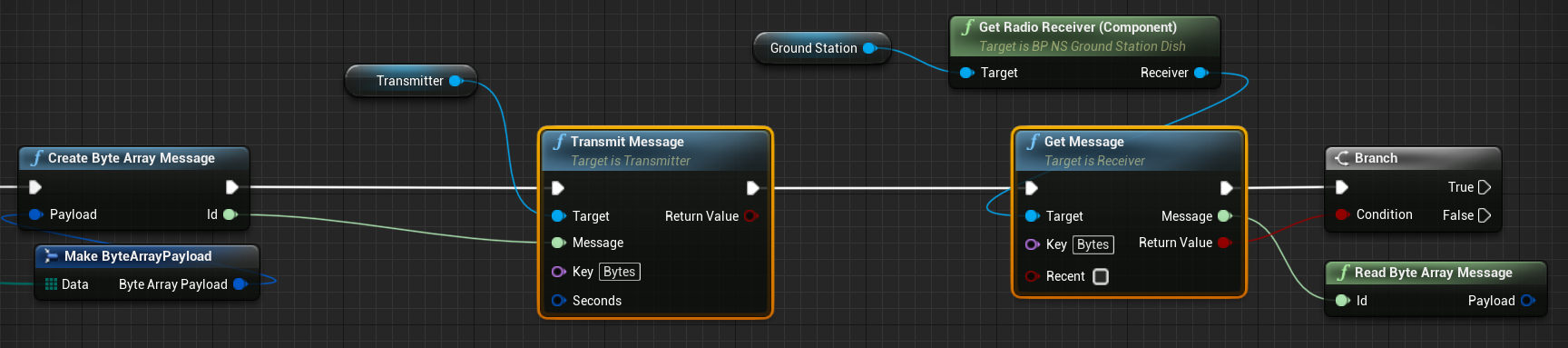Toggle the Recent checkbox on Get Message

tap(1101, 276)
